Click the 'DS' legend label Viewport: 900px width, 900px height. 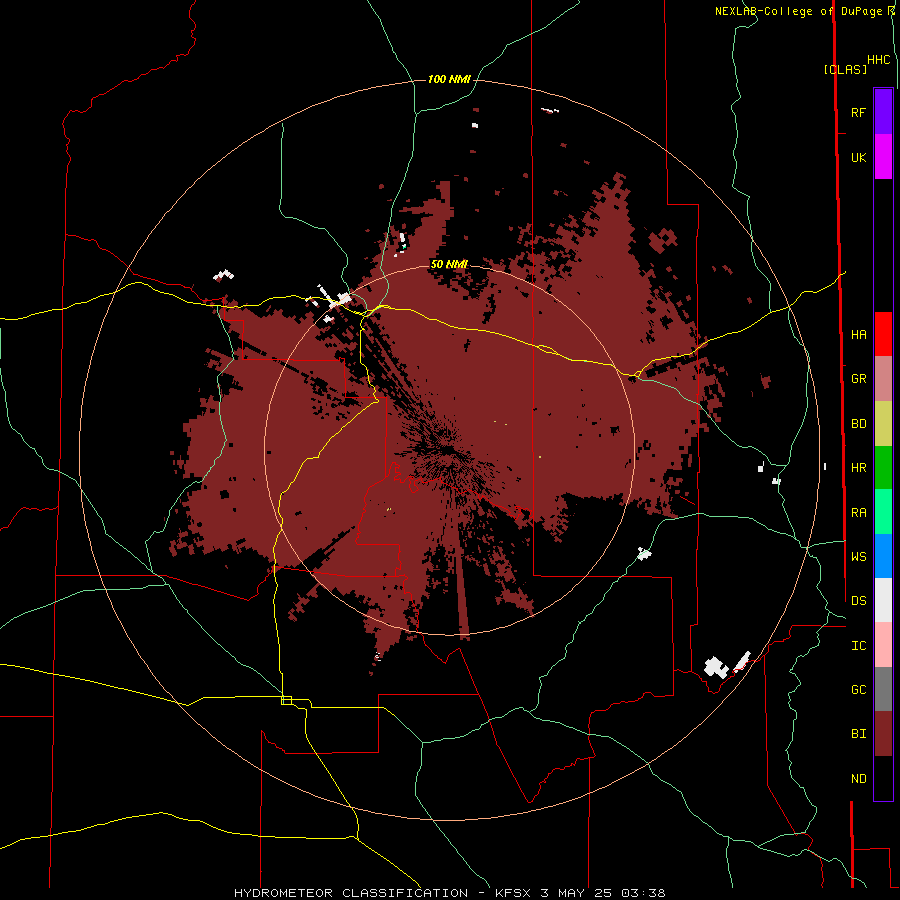858,601
